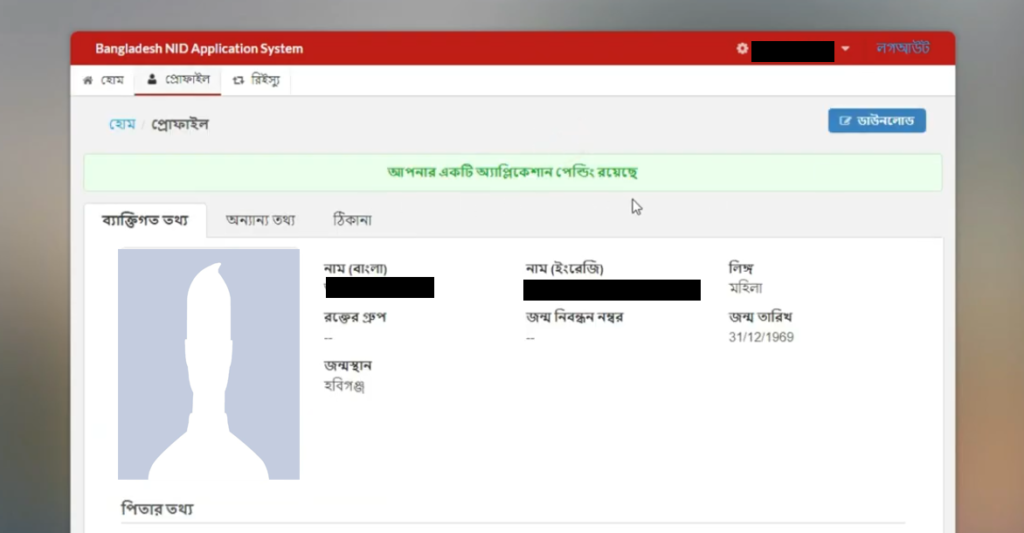Click the edit icon on ডাউনলোড button
Image resolution: width=1024 pixels, height=533 pixels.
tap(845, 121)
